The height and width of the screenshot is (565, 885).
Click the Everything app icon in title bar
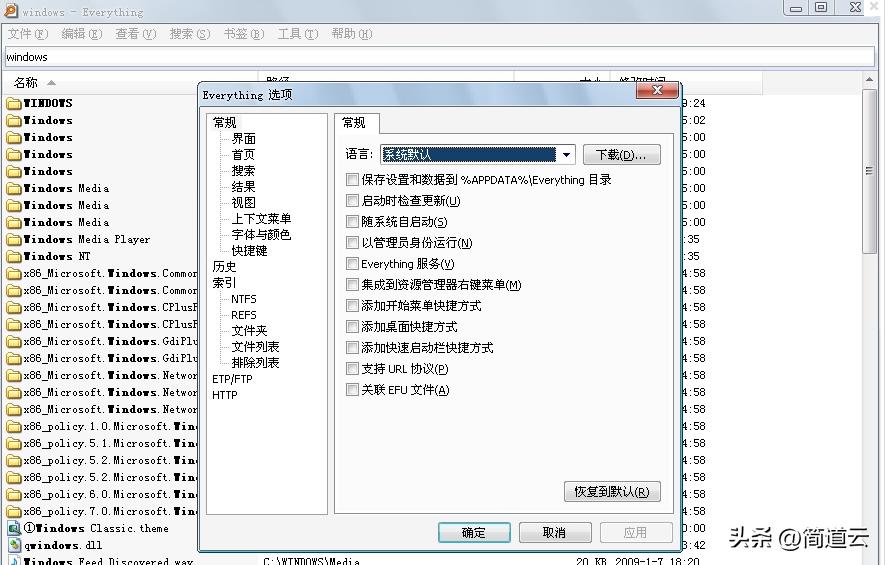[10, 10]
